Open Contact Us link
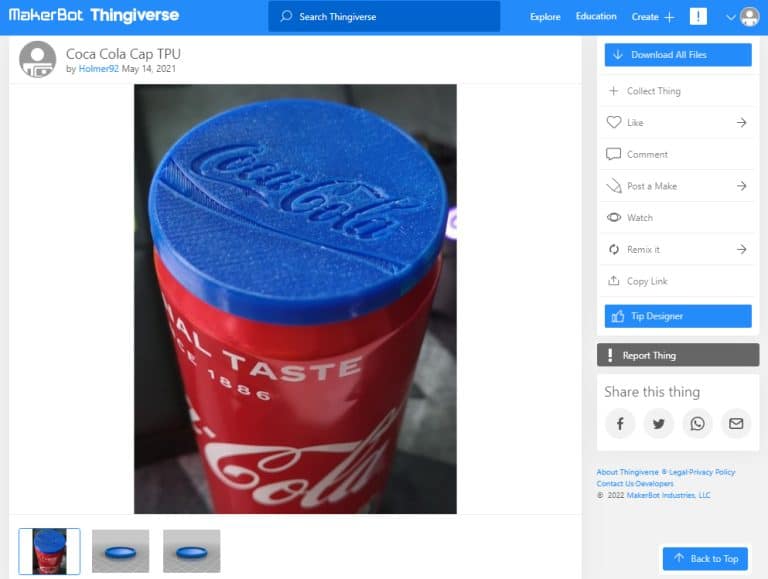The width and height of the screenshot is (768, 579). [x=616, y=483]
